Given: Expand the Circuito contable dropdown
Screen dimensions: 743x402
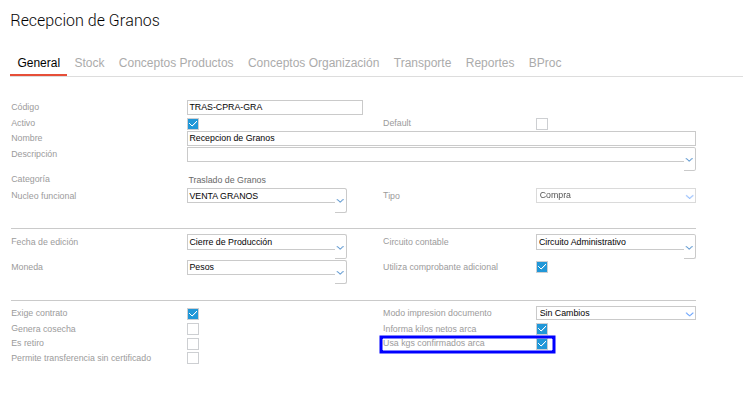Looking at the screenshot, I should point(689,247).
